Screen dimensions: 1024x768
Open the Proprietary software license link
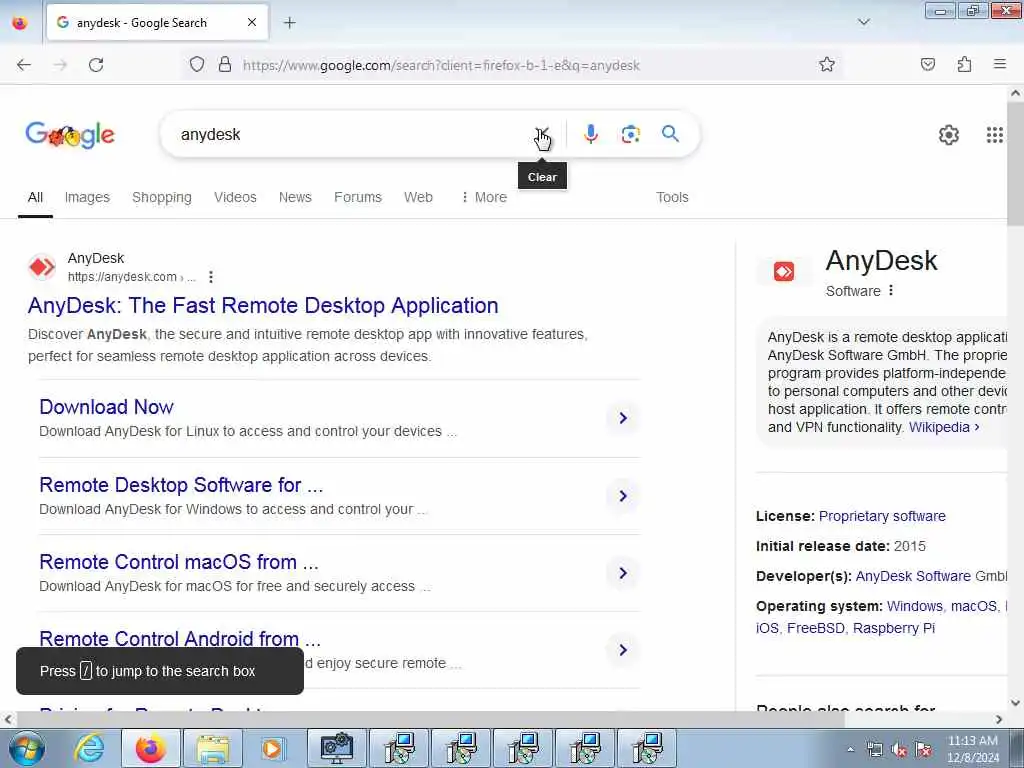coord(882,516)
